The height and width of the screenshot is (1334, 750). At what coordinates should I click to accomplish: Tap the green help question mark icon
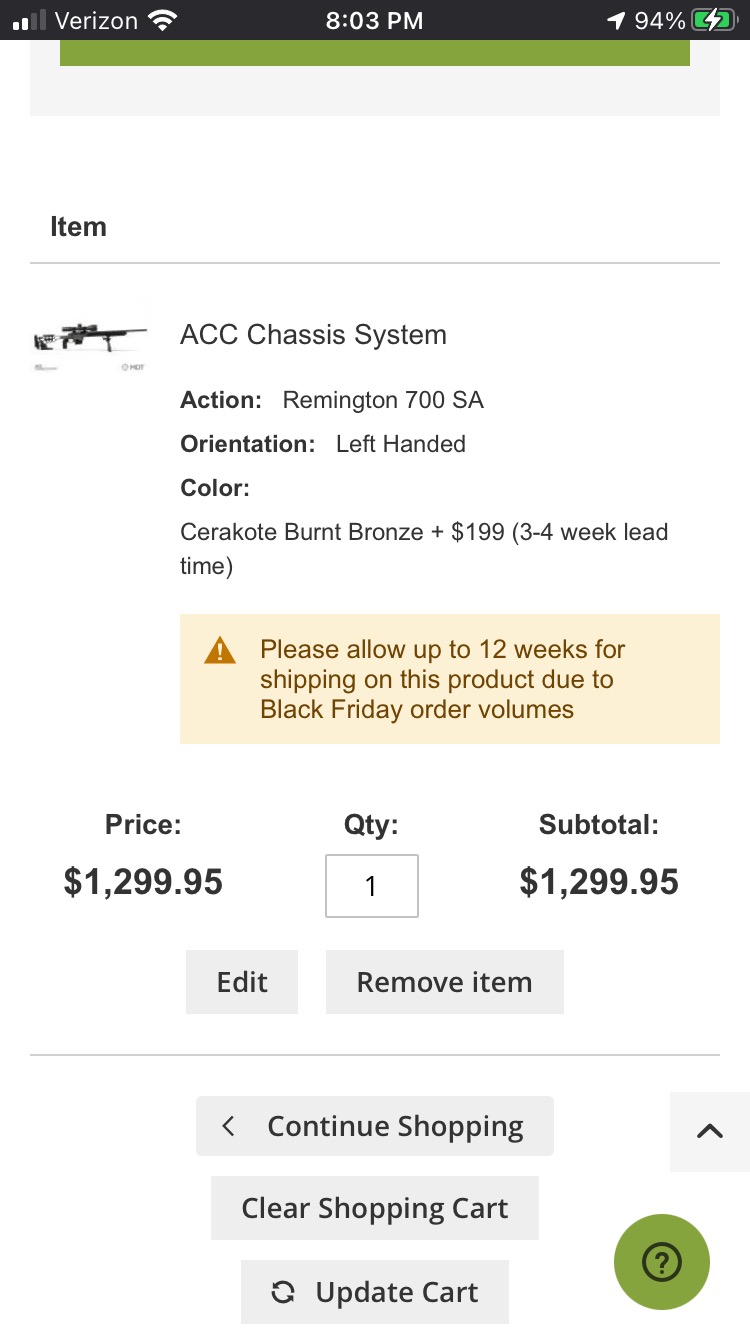662,1263
